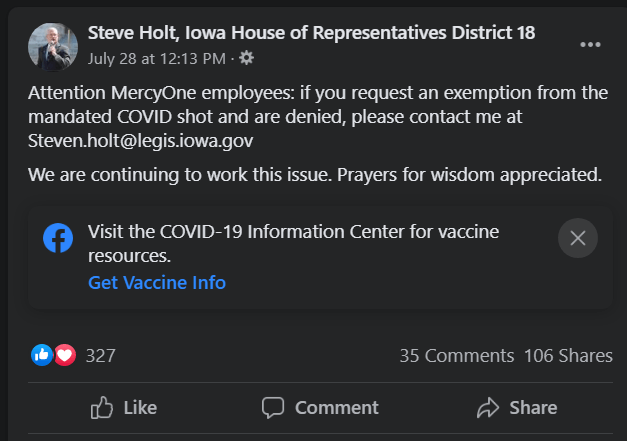The height and width of the screenshot is (441, 627).
Task: Open the Get Vaccine Info link
Action: coord(157,283)
